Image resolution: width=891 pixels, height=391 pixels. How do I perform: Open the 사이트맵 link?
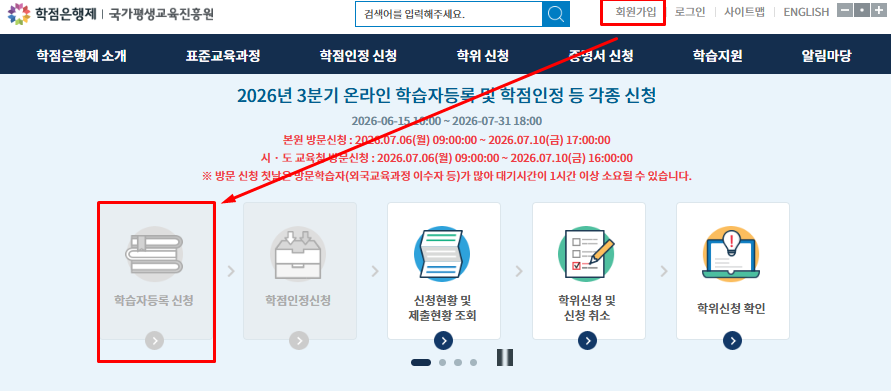[x=744, y=11]
